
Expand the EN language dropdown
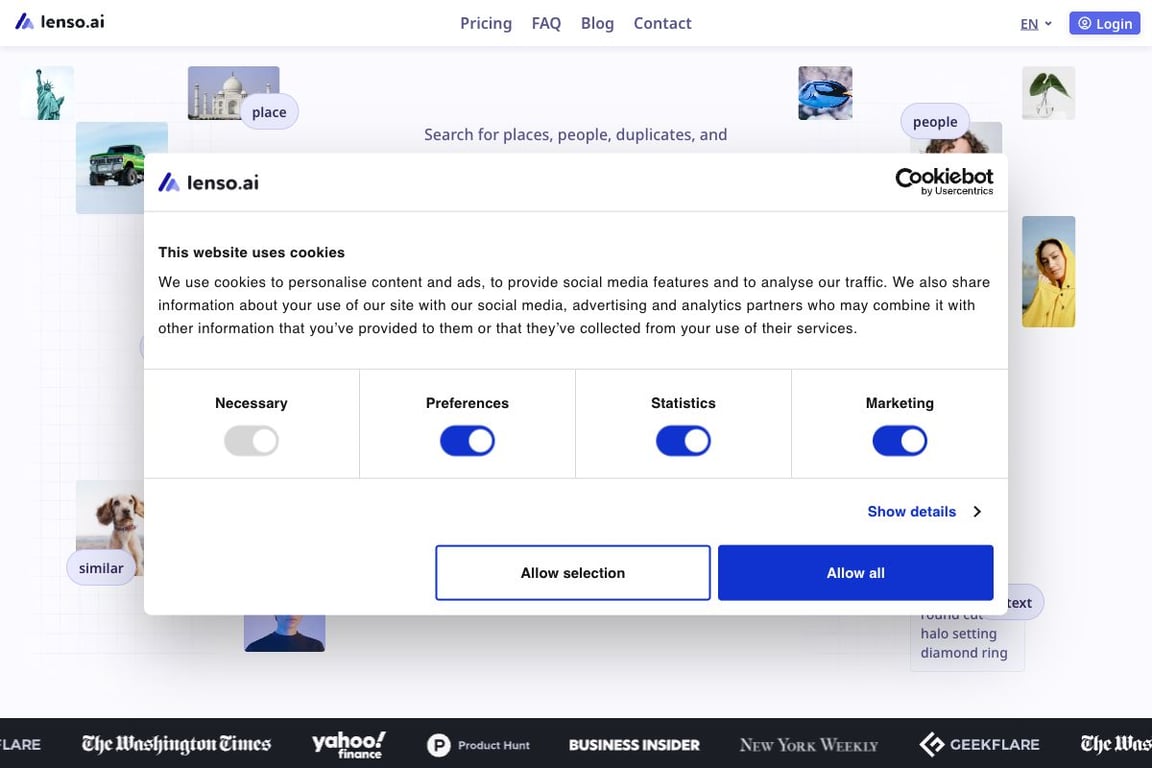(1036, 24)
